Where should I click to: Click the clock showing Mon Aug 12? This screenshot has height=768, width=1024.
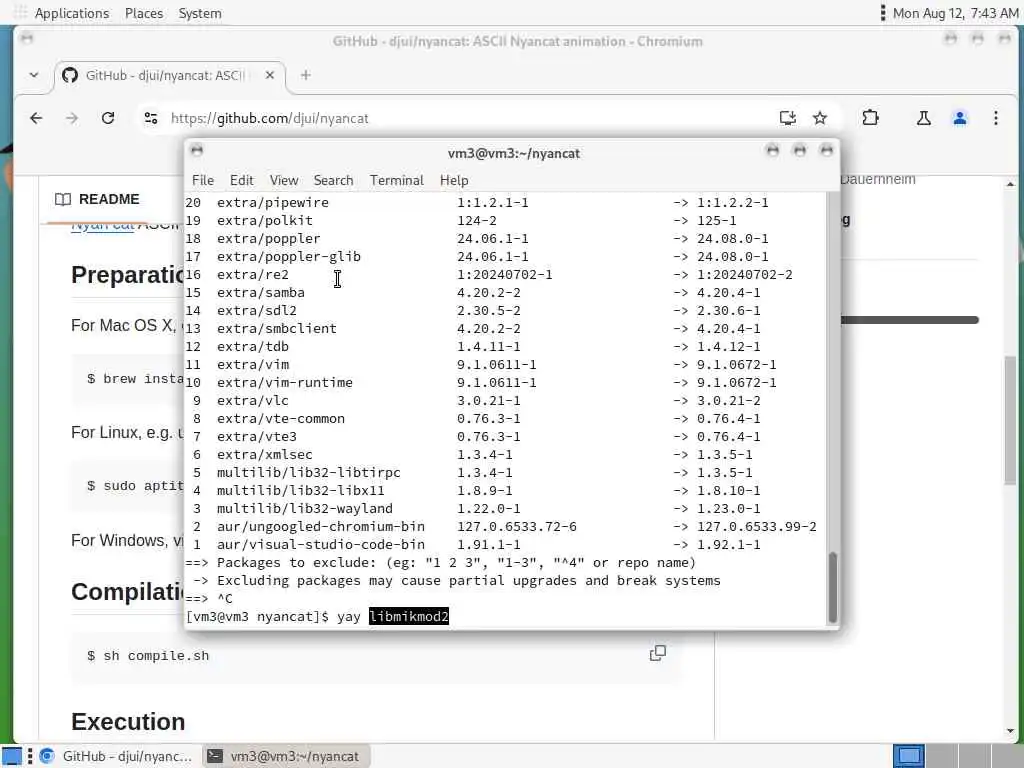click(x=955, y=13)
